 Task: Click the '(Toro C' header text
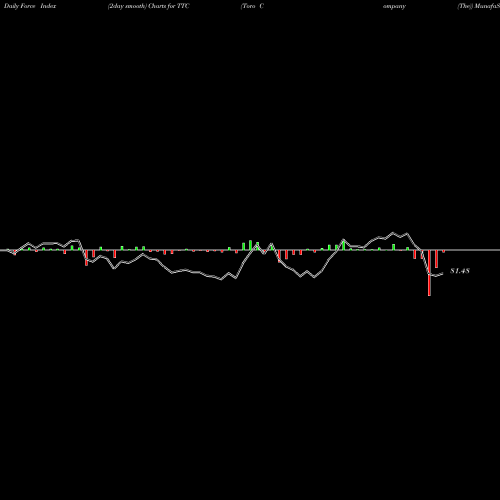pos(252,6)
